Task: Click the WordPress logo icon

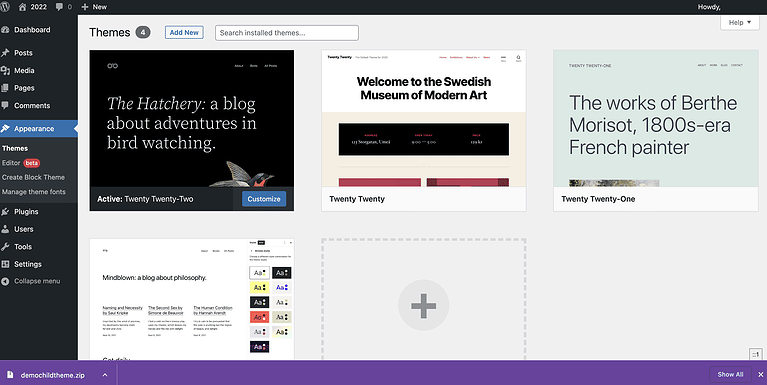Action: [4, 7]
